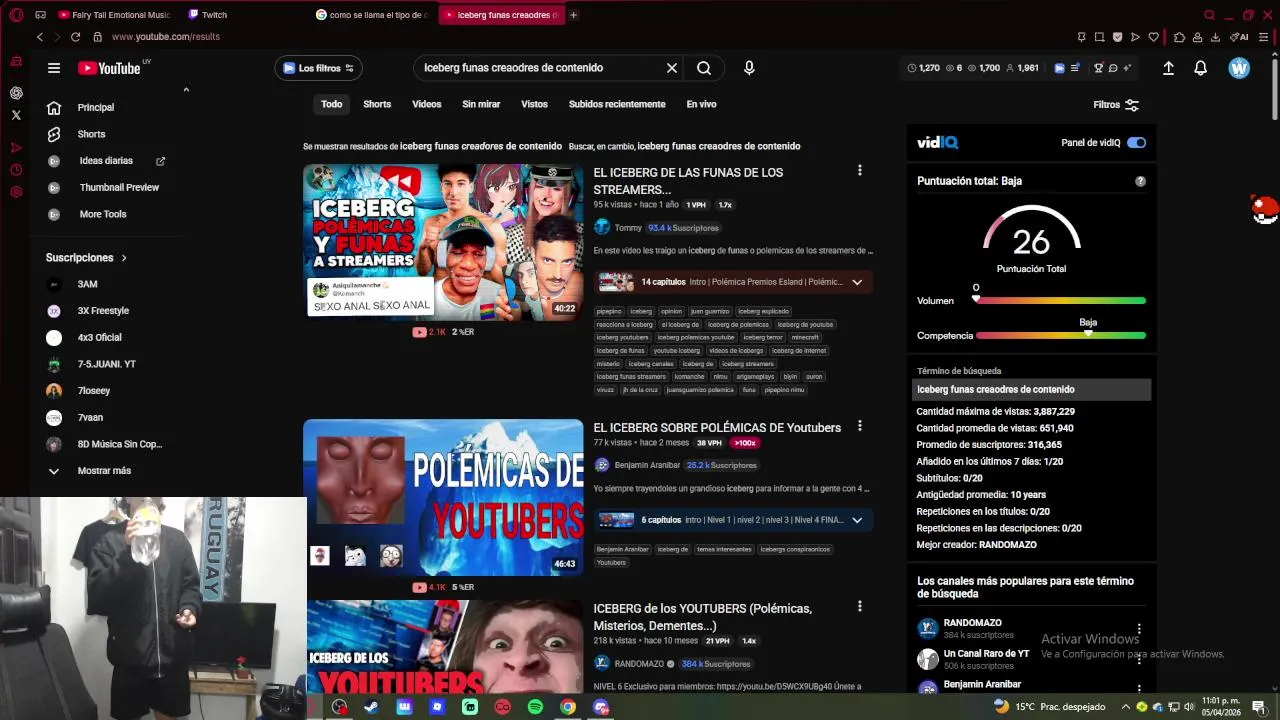This screenshot has width=1280, height=720.
Task: Open options for RANDOMAZO popular channel
Action: click(x=1138, y=629)
